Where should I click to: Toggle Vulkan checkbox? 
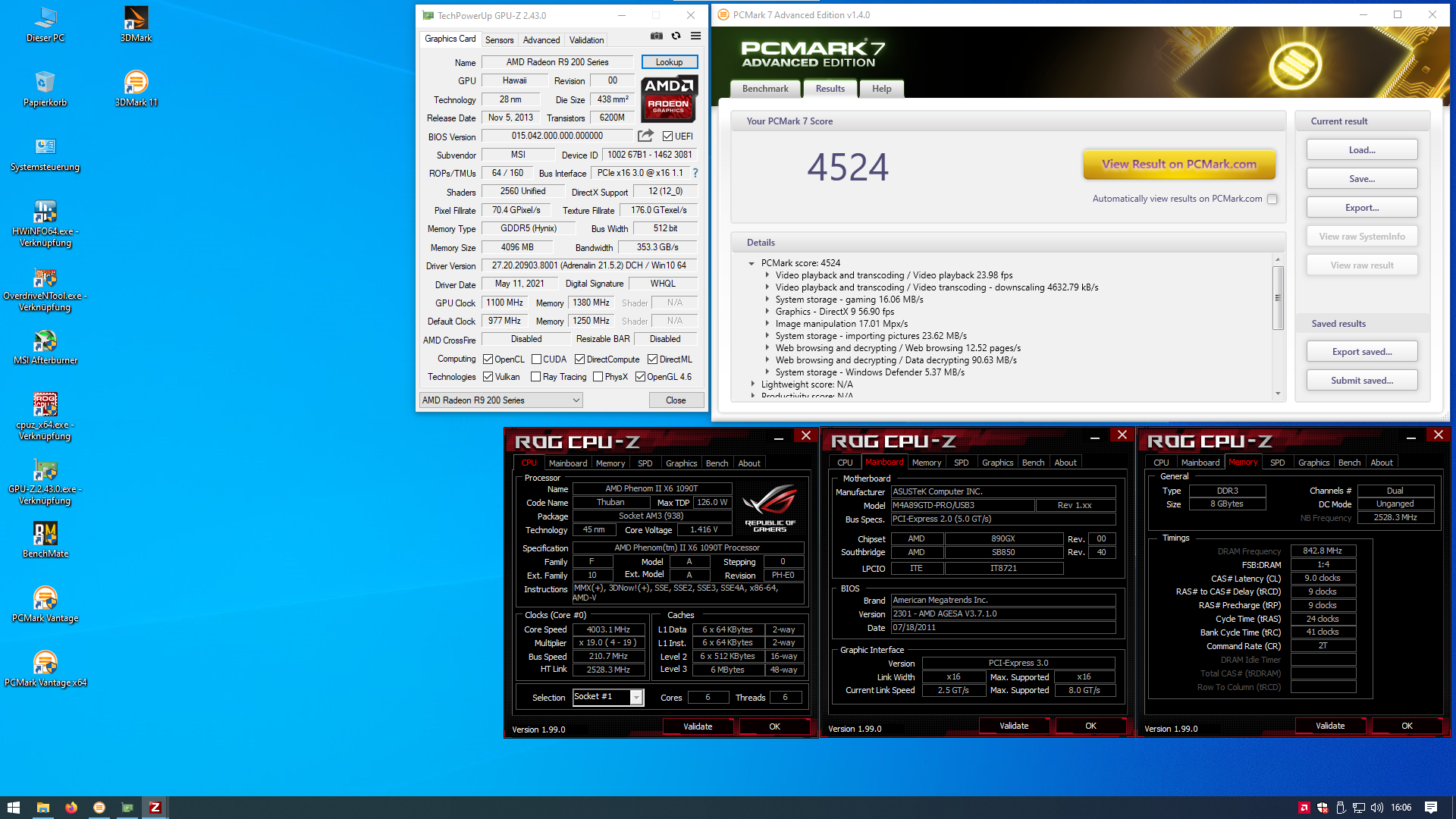(488, 377)
